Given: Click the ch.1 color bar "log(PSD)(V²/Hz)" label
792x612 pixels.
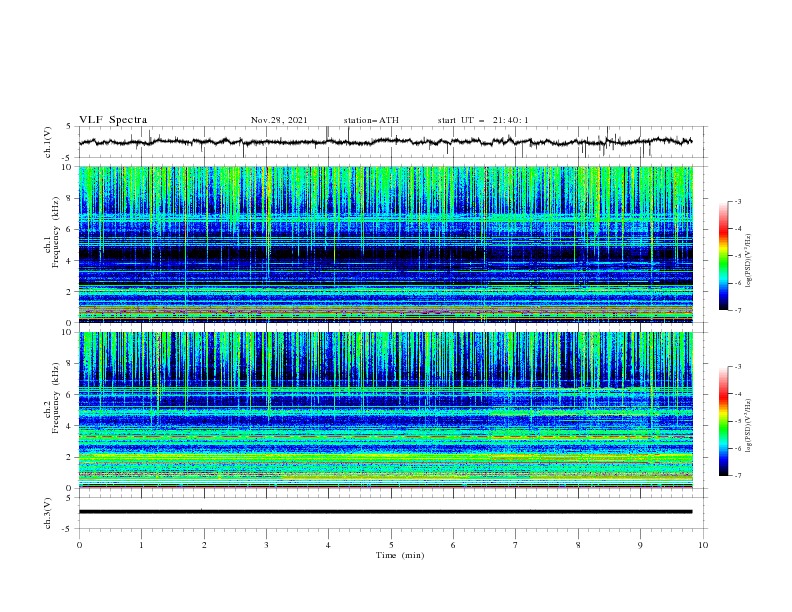Looking at the screenshot, I should (x=748, y=261).
